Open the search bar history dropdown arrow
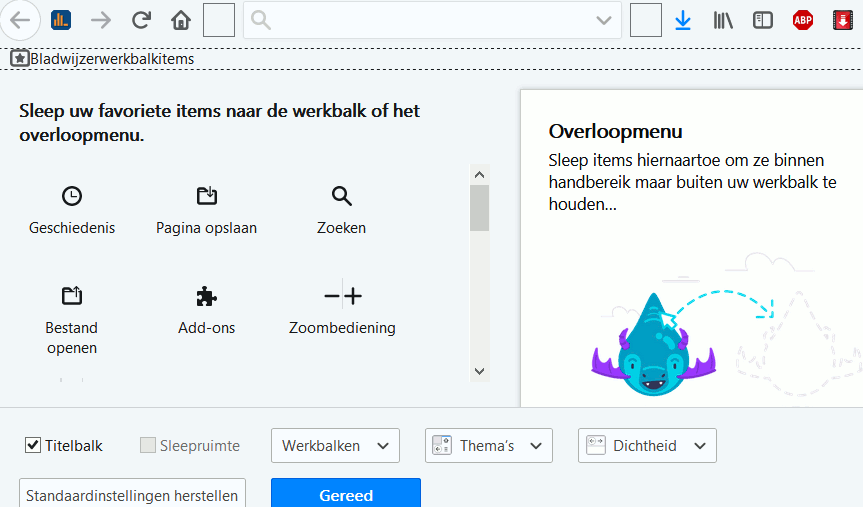 click(604, 21)
